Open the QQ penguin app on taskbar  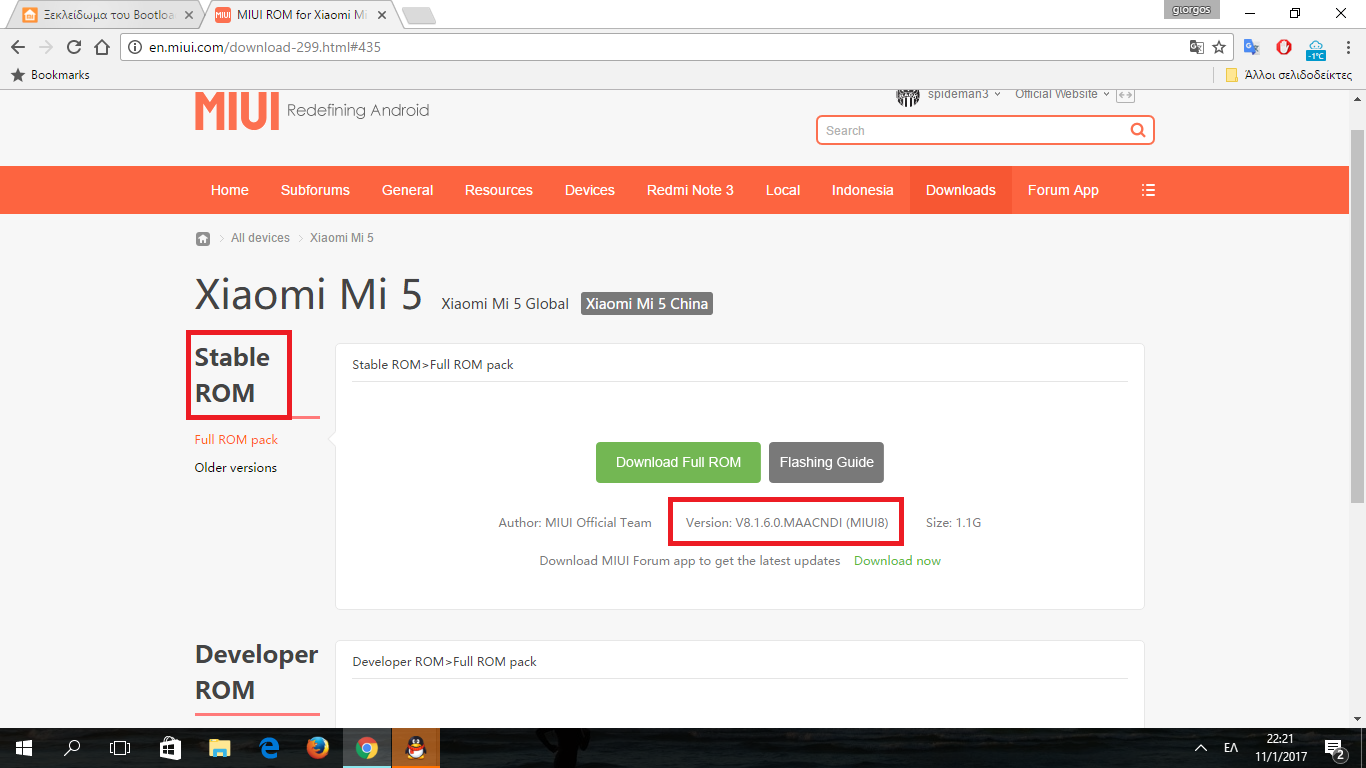click(415, 747)
